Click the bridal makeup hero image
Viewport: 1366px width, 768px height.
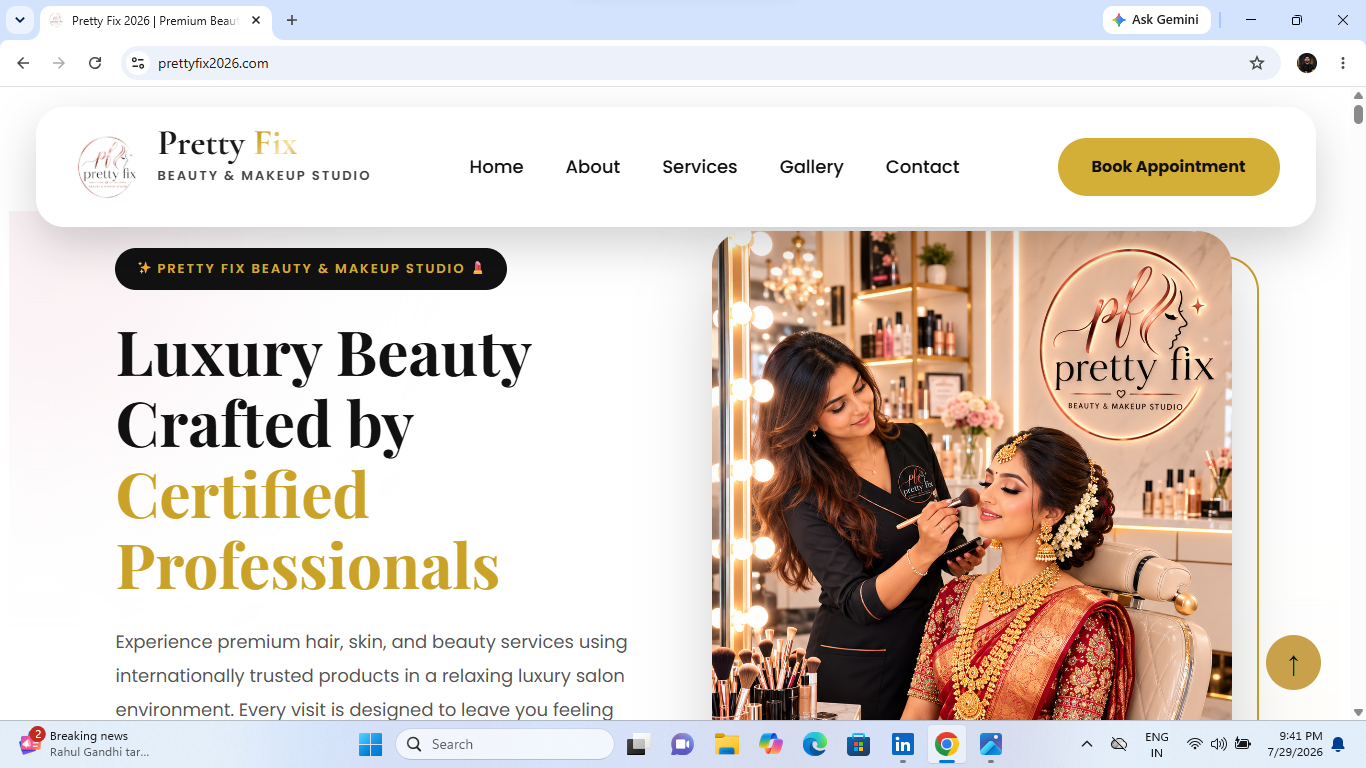point(972,476)
